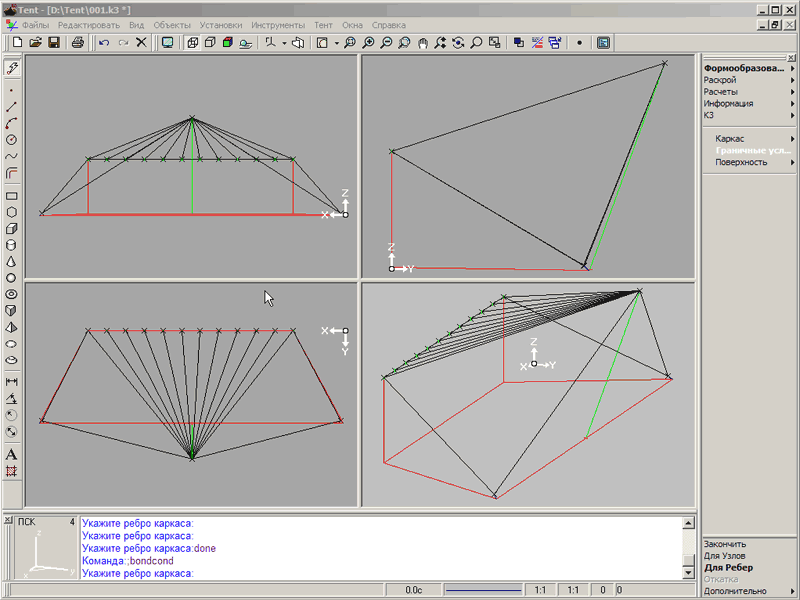Activate the hand pan tool
Image resolution: width=800 pixels, height=600 pixels.
click(x=422, y=43)
